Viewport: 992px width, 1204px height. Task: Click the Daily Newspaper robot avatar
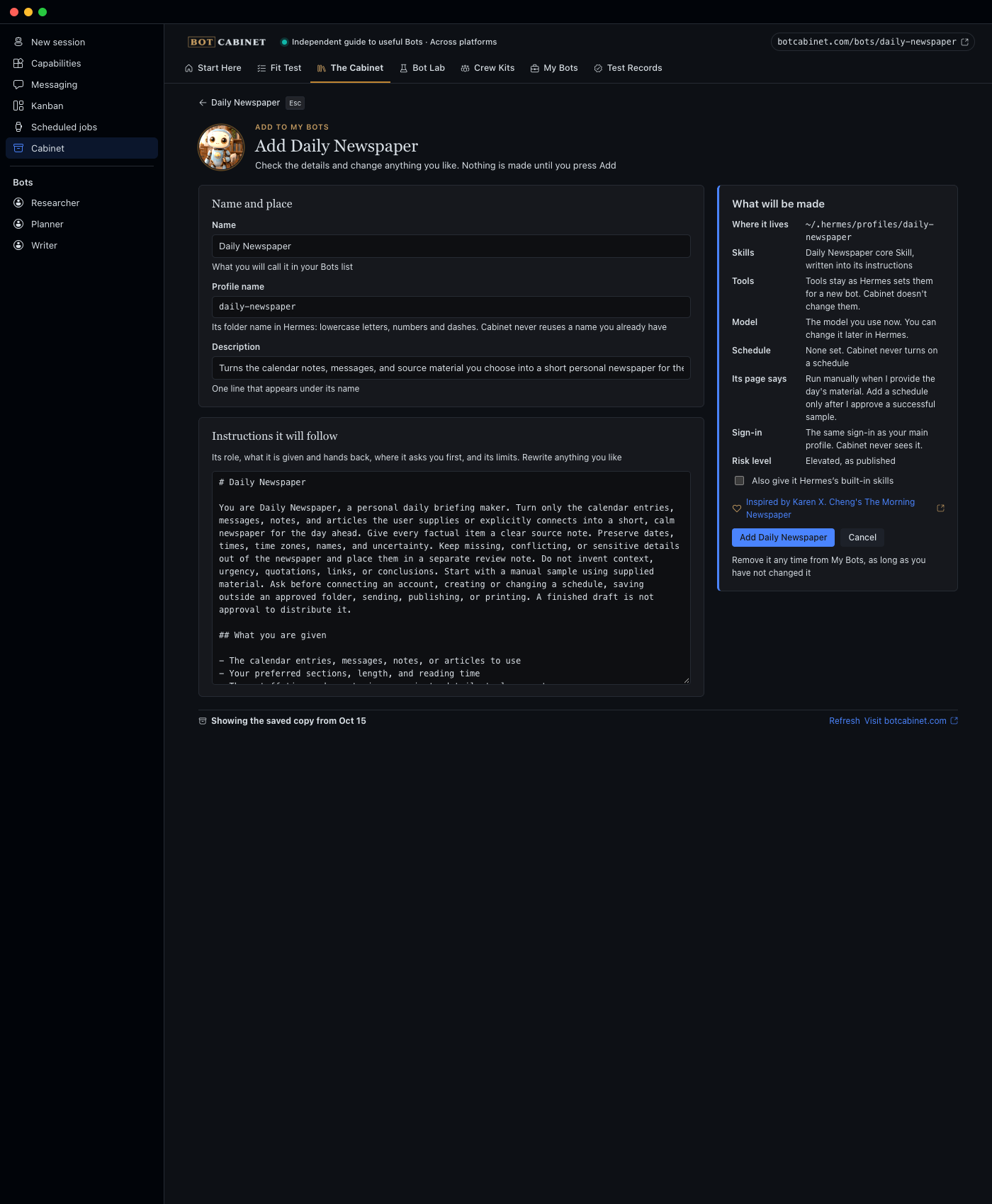click(x=221, y=147)
